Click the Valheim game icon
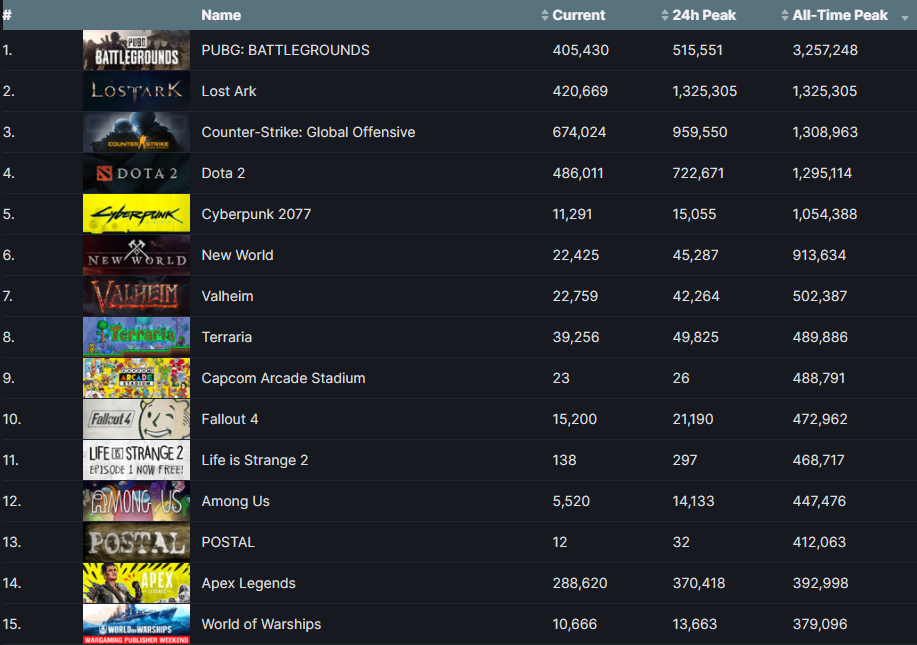 [136, 296]
